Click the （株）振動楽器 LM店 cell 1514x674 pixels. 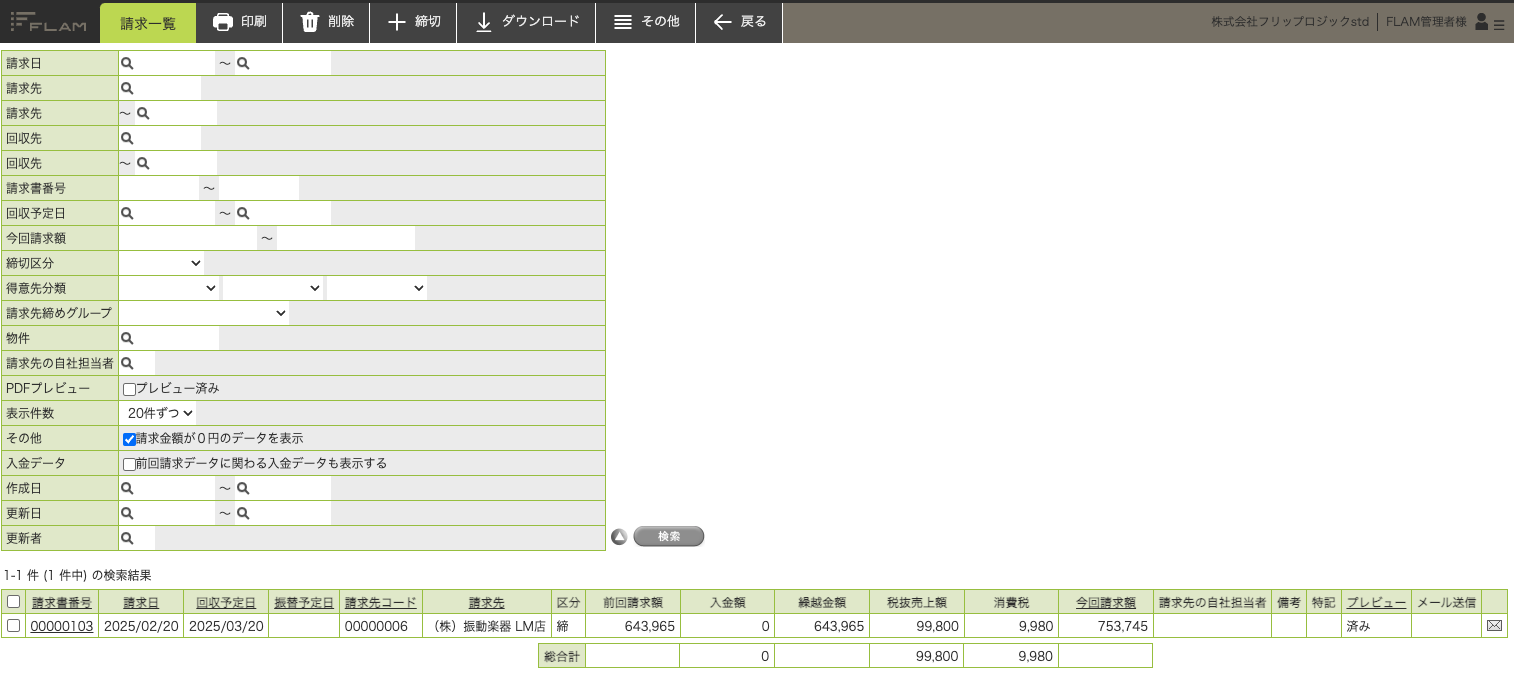tap(487, 626)
